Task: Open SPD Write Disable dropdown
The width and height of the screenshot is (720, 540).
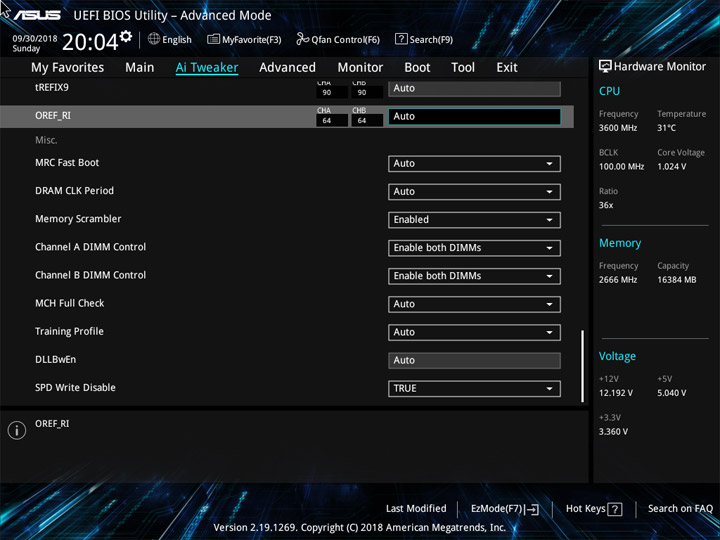Action: click(474, 388)
